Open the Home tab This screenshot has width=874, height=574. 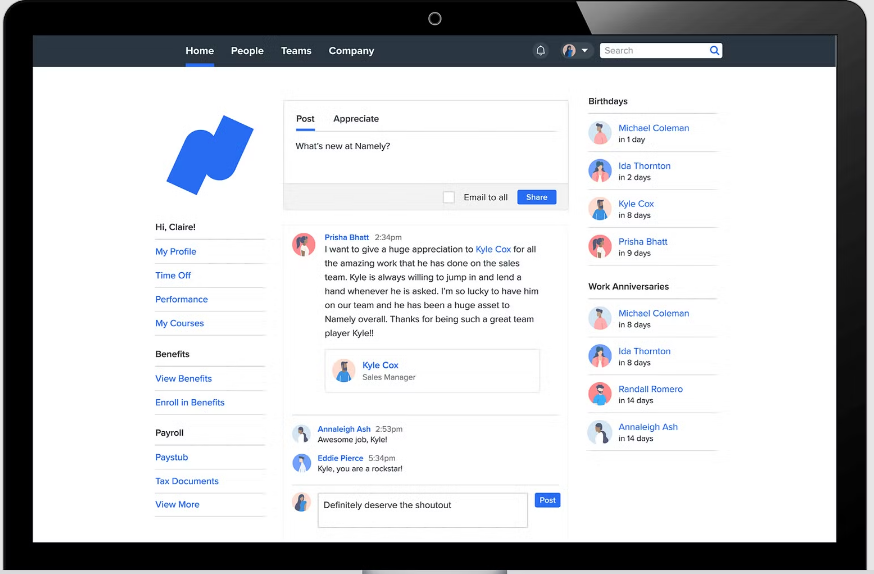point(200,51)
